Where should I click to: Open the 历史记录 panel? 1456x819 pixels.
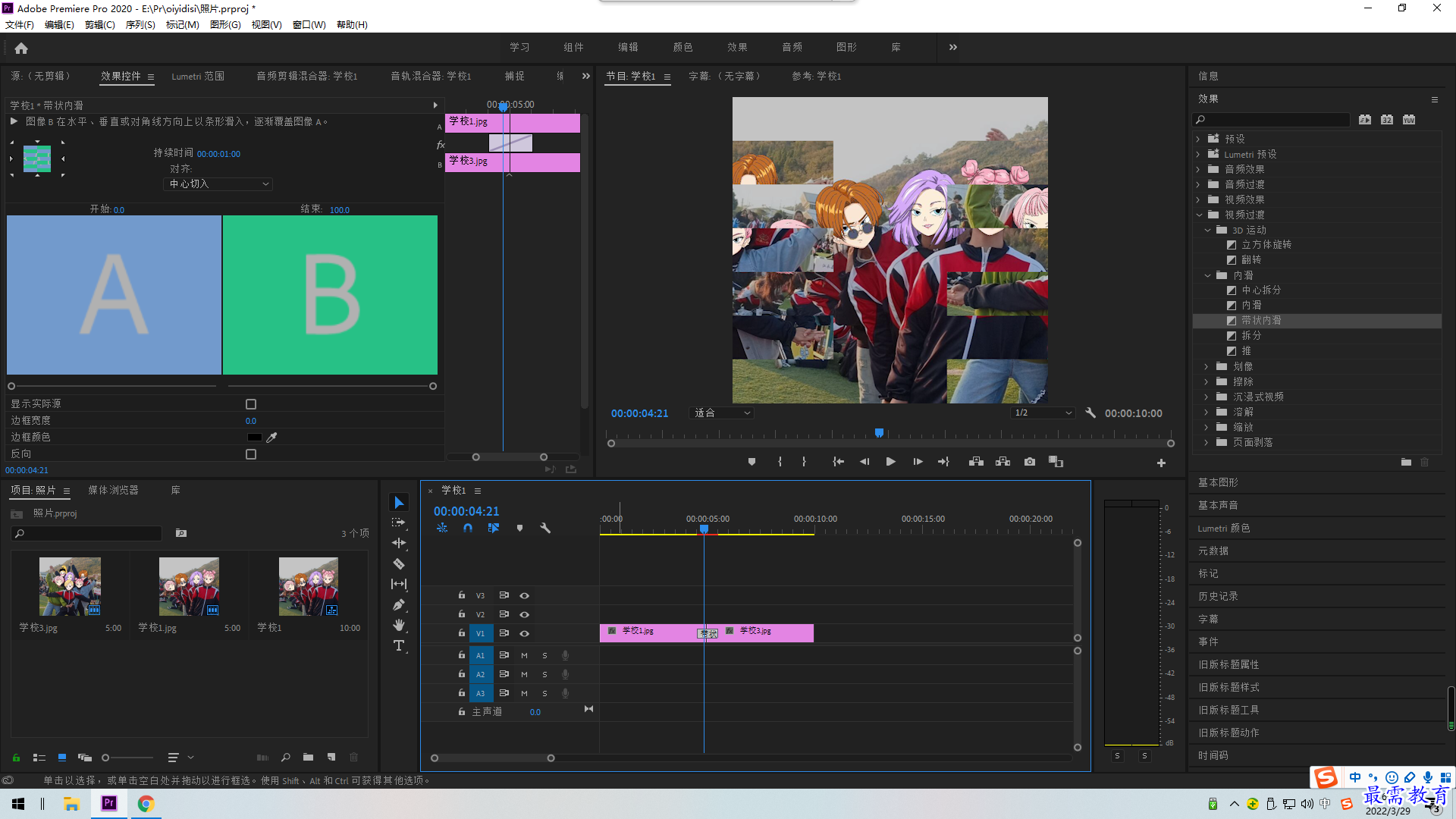click(1218, 596)
